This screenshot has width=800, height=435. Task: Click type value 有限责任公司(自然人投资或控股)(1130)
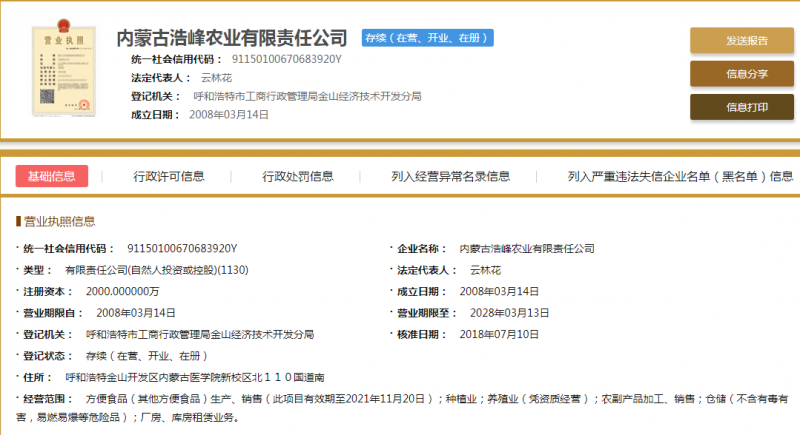click(157, 270)
